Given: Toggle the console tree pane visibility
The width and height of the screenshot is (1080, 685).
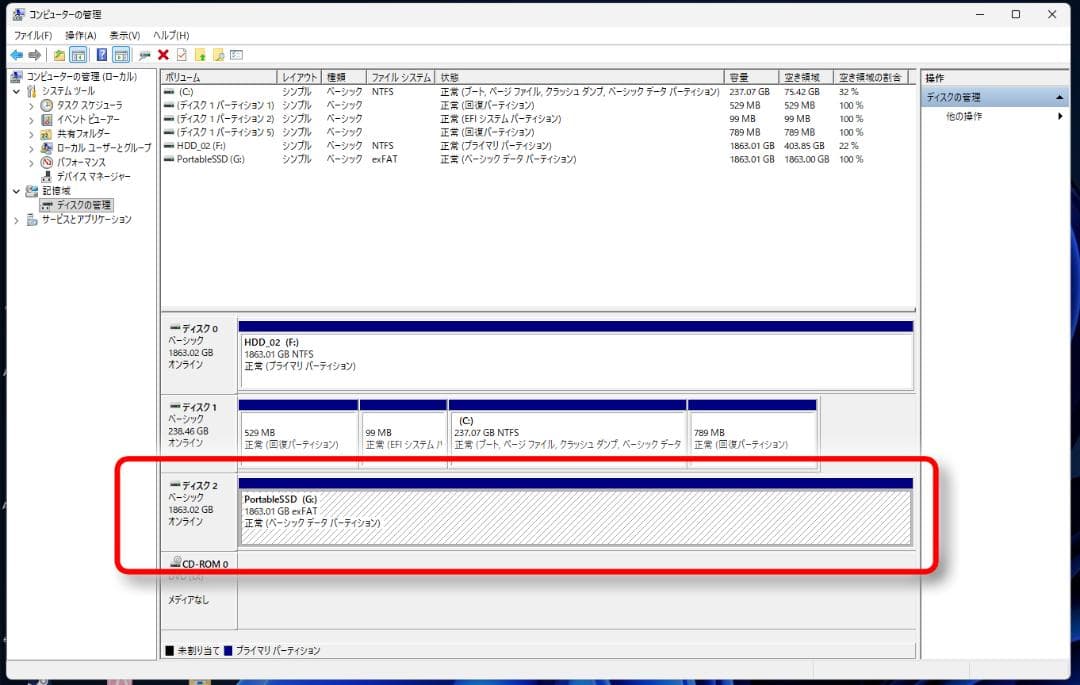Looking at the screenshot, I should click(x=77, y=55).
